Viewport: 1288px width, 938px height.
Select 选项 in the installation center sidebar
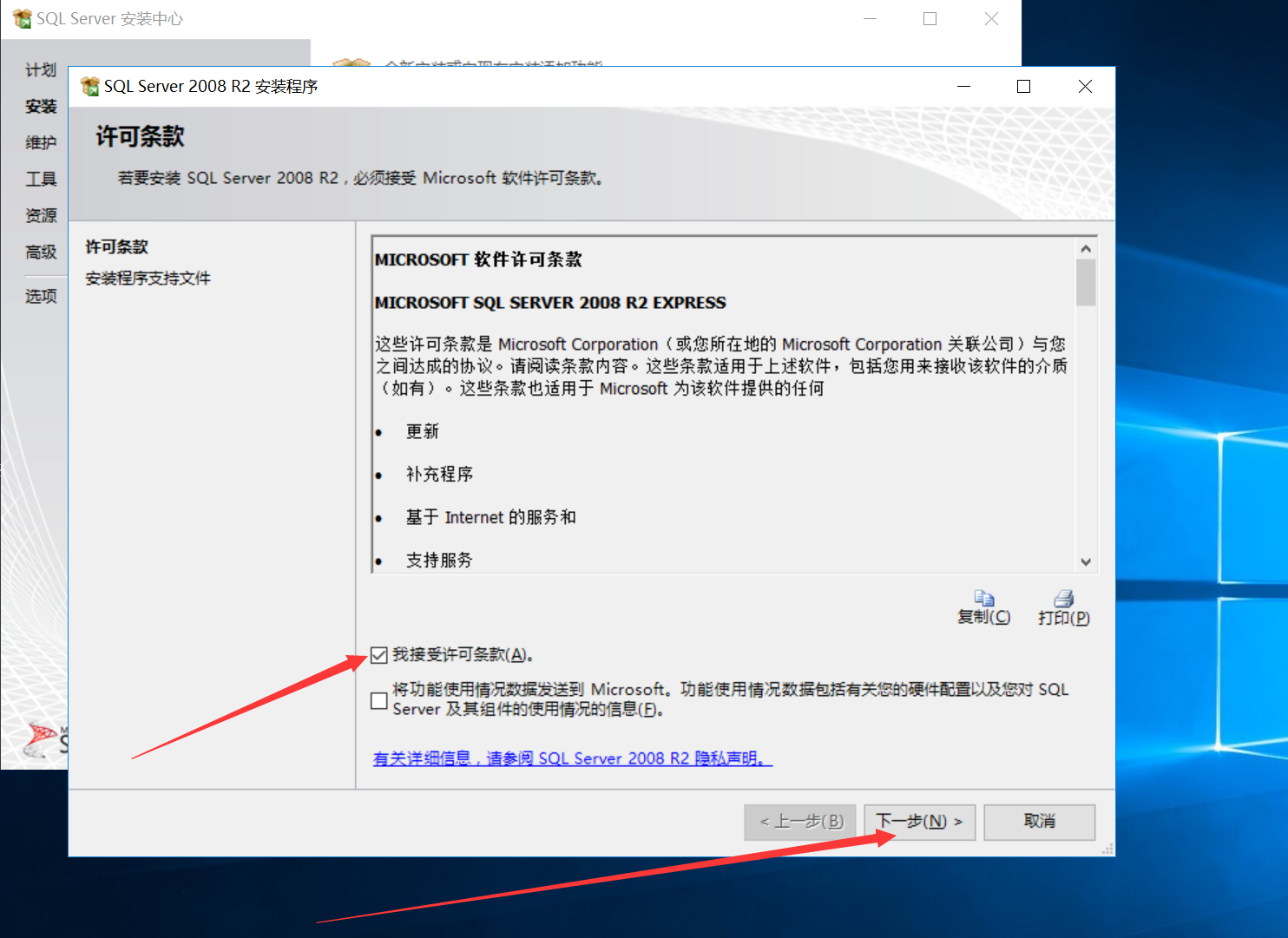[x=41, y=297]
